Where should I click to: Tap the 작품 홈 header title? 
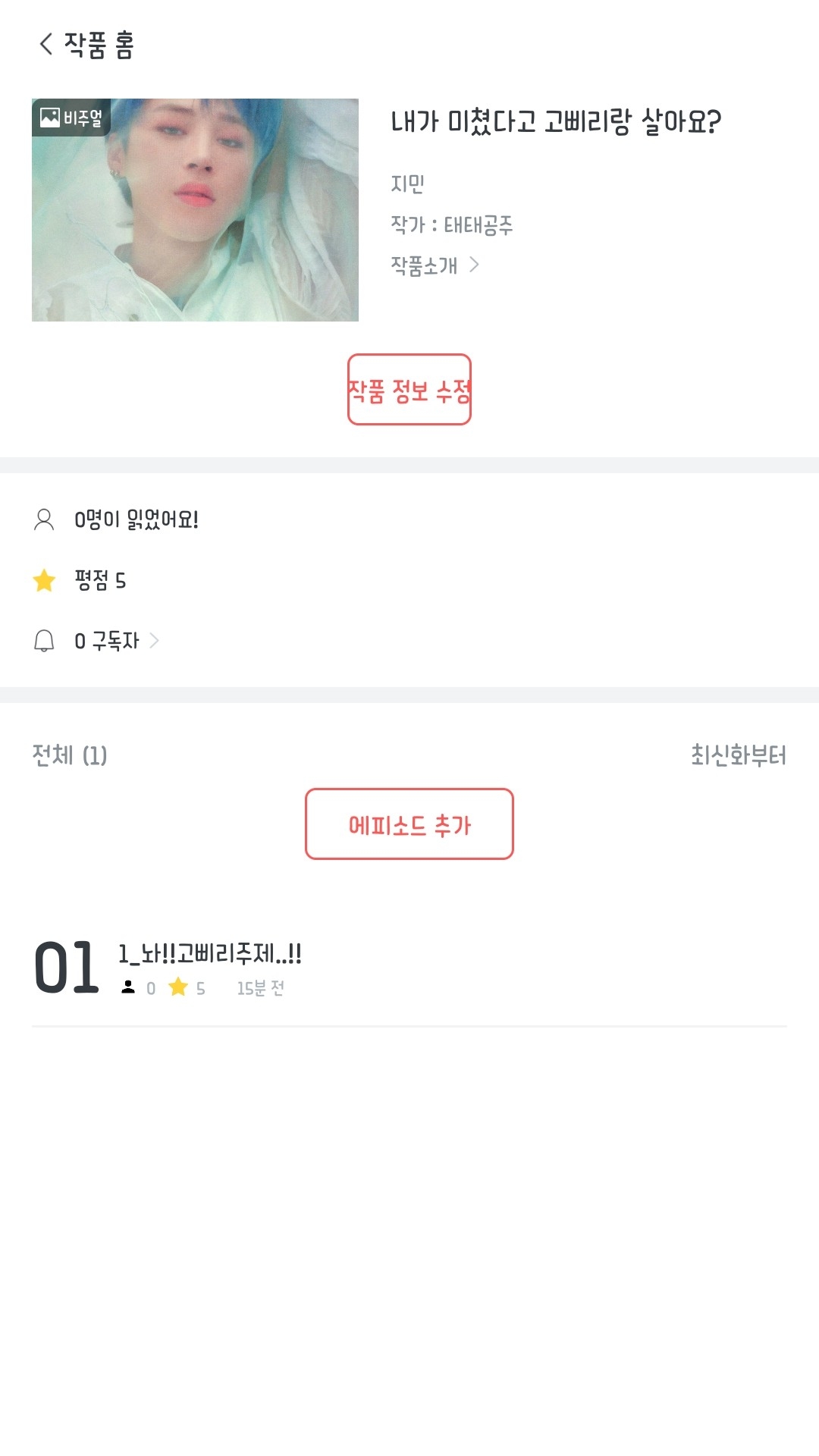(x=99, y=45)
